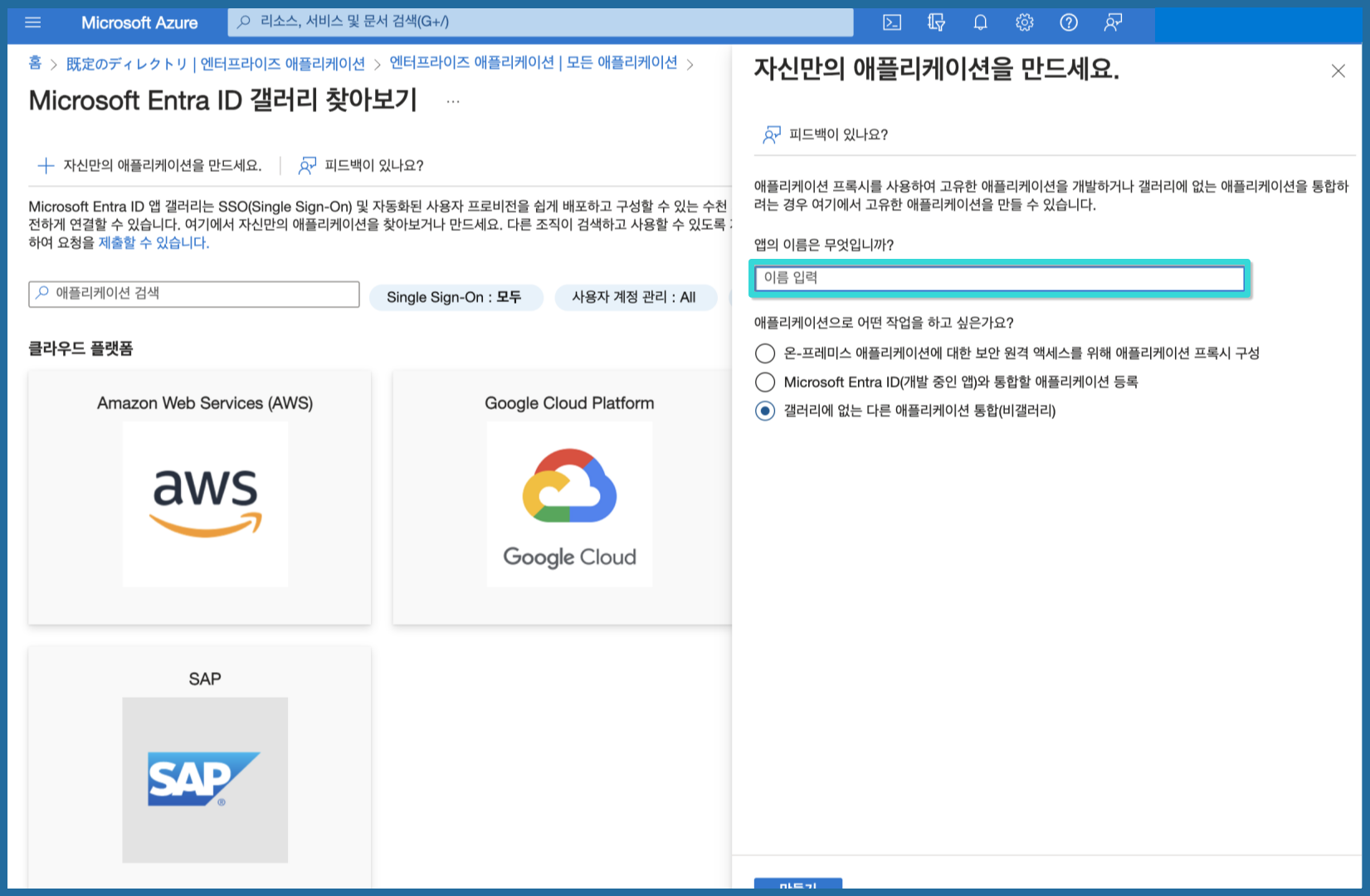Screen dimensions: 1370x896
Task: Click the feedback icon in side panel
Action: (772, 134)
